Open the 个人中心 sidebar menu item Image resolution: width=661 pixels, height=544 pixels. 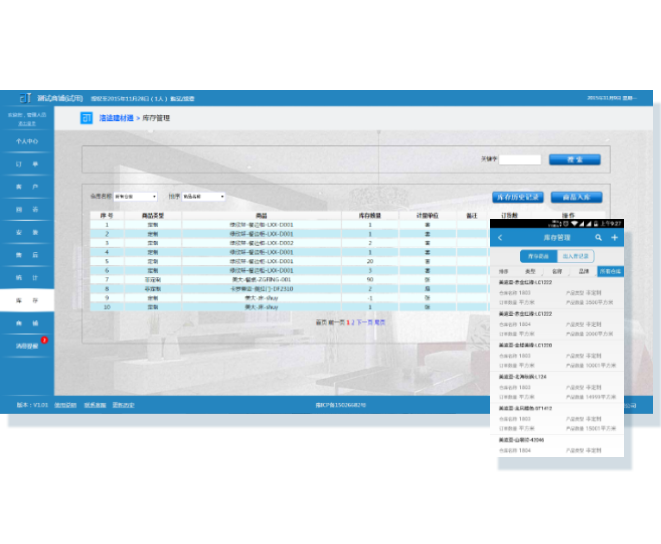tap(27, 141)
